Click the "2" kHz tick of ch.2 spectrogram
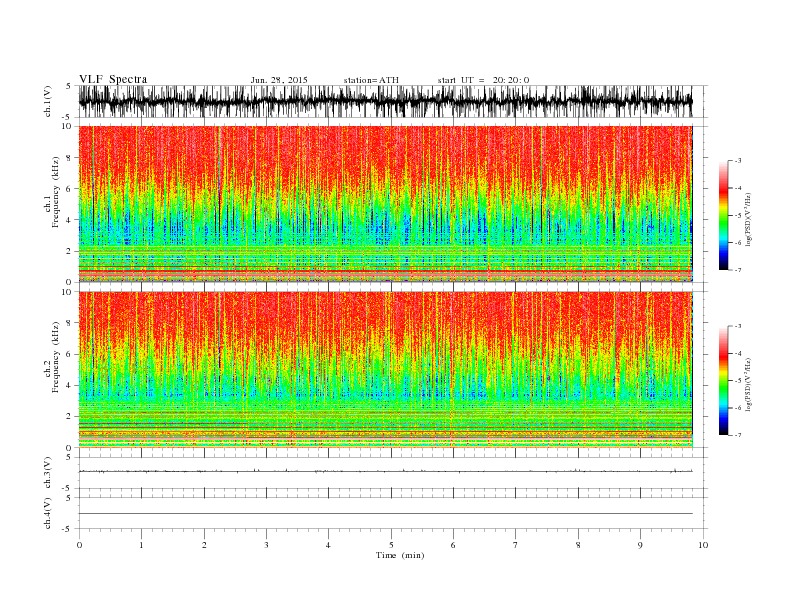This screenshot has height=612, width=792. (70, 417)
